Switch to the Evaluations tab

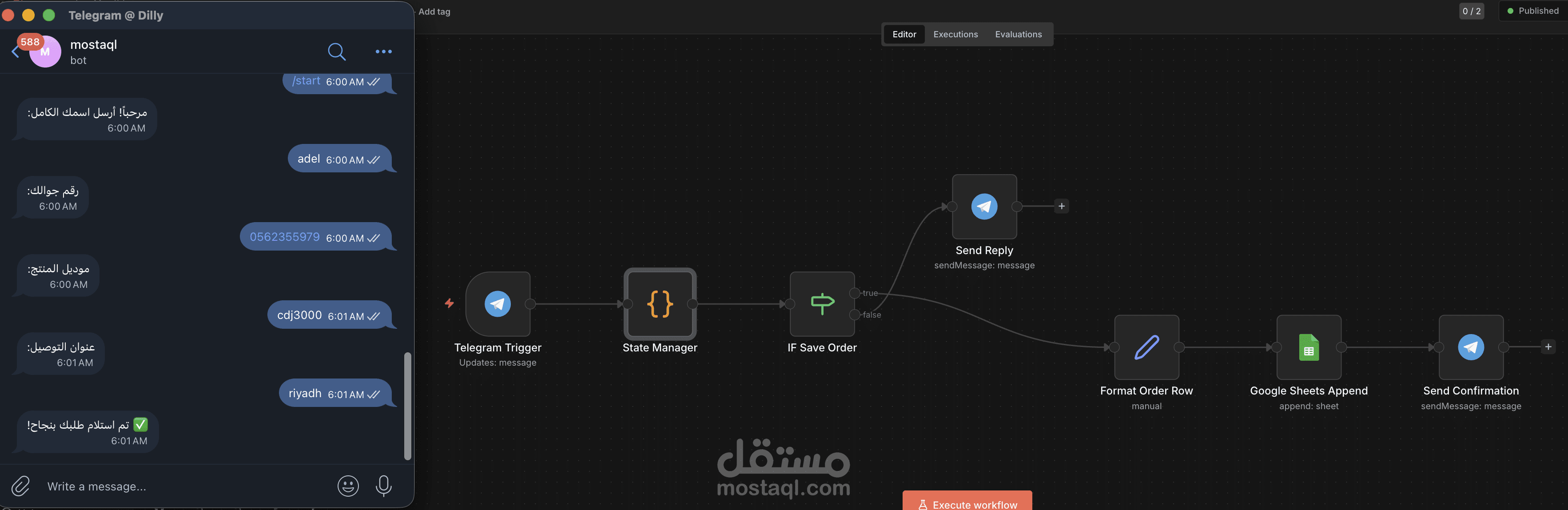point(1018,34)
